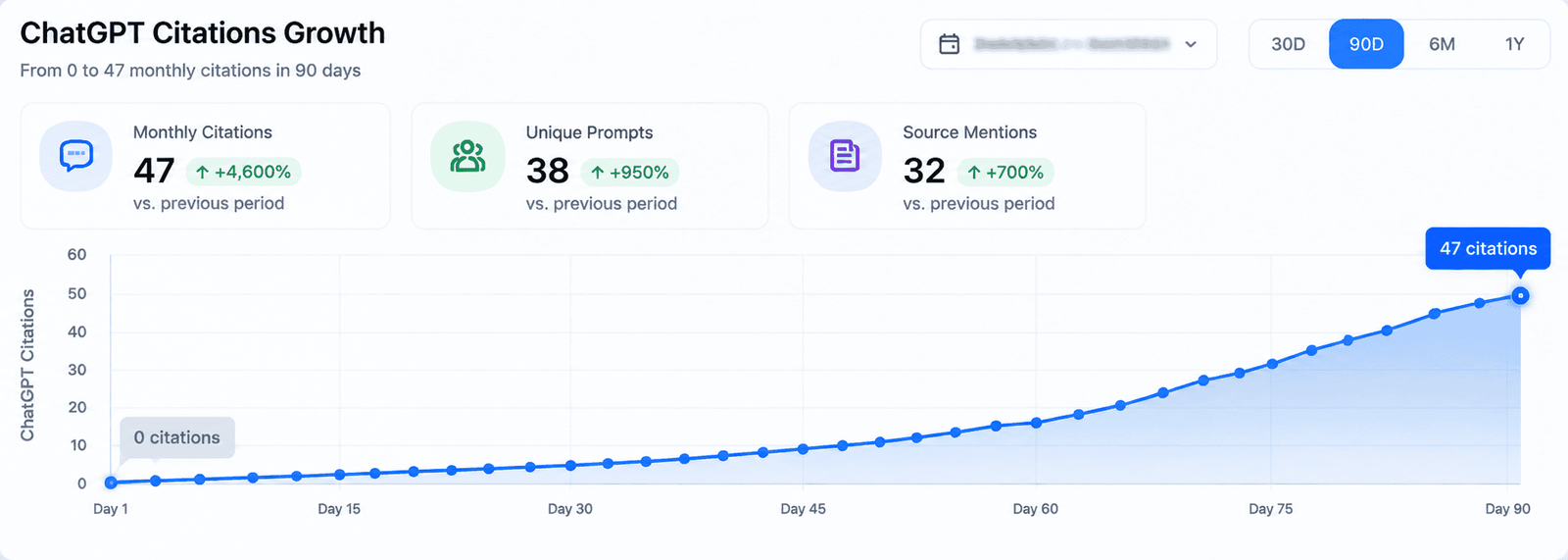Click the Day 90 axis label
This screenshot has height=560, width=1568.
tap(1507, 508)
